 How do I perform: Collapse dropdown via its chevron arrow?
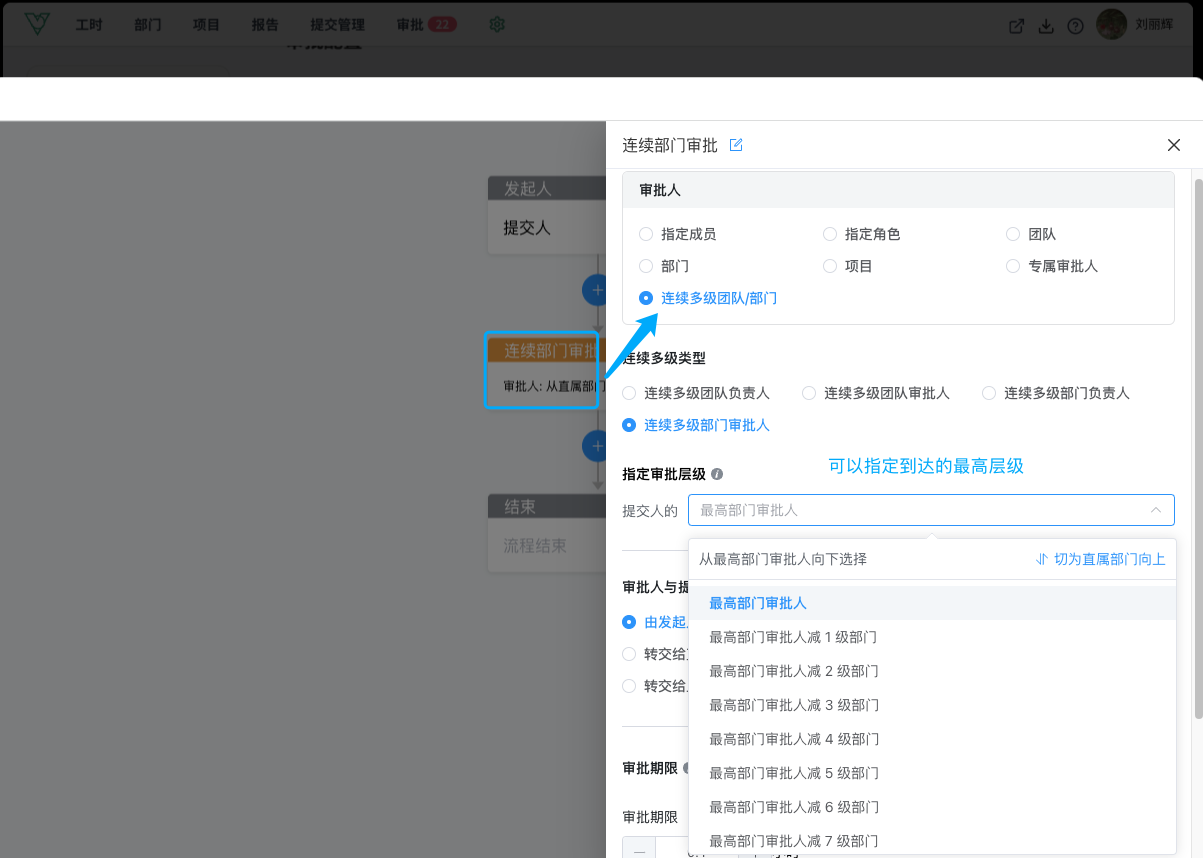1156,510
